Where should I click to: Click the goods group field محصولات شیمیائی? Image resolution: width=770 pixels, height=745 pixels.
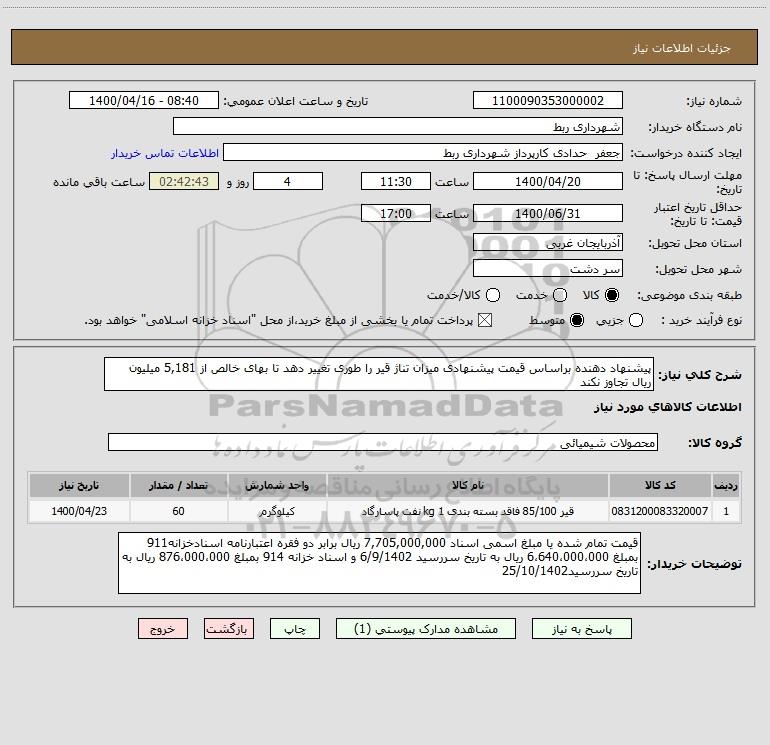(383, 442)
